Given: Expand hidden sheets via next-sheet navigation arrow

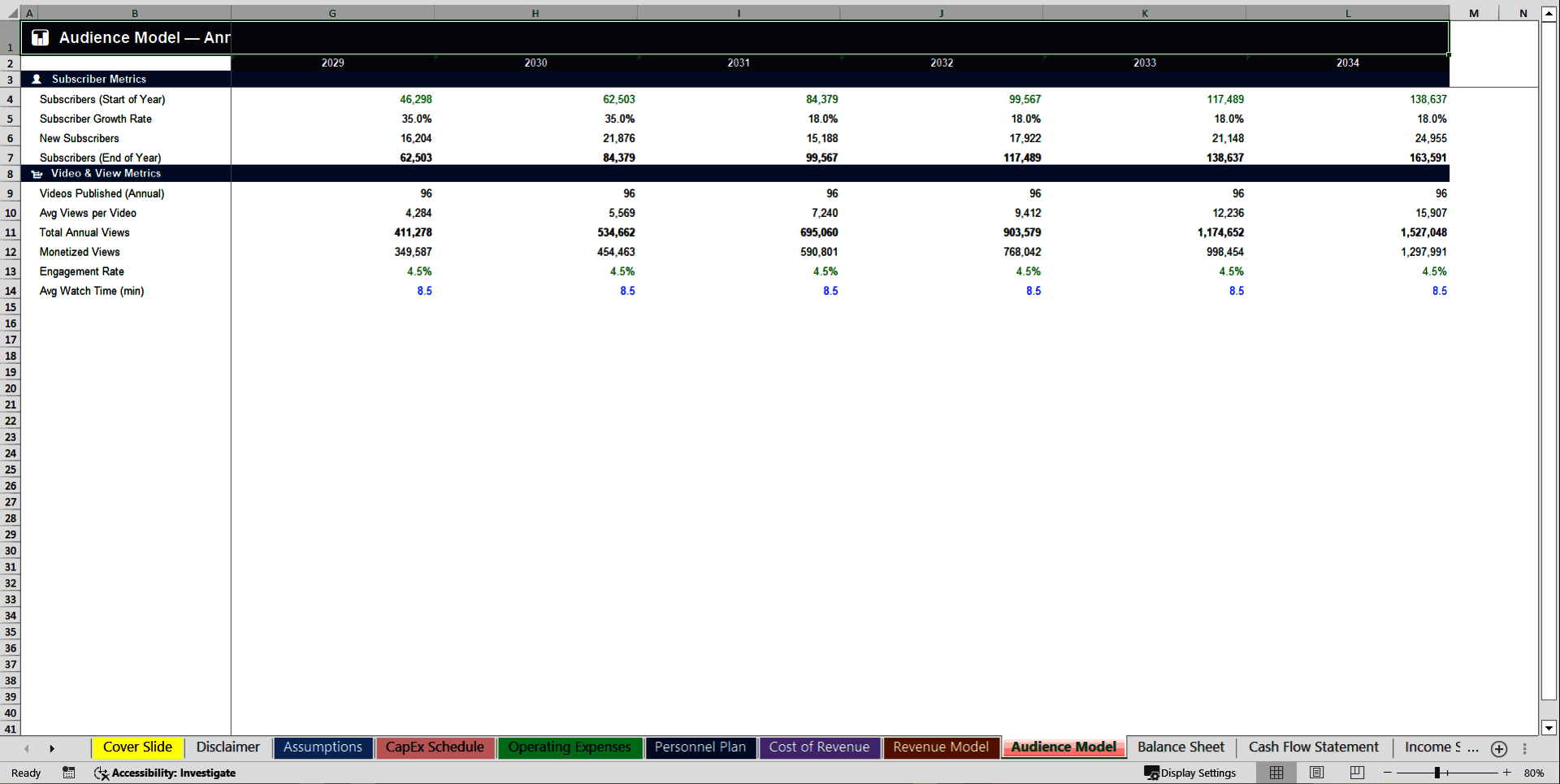Looking at the screenshot, I should point(52,747).
